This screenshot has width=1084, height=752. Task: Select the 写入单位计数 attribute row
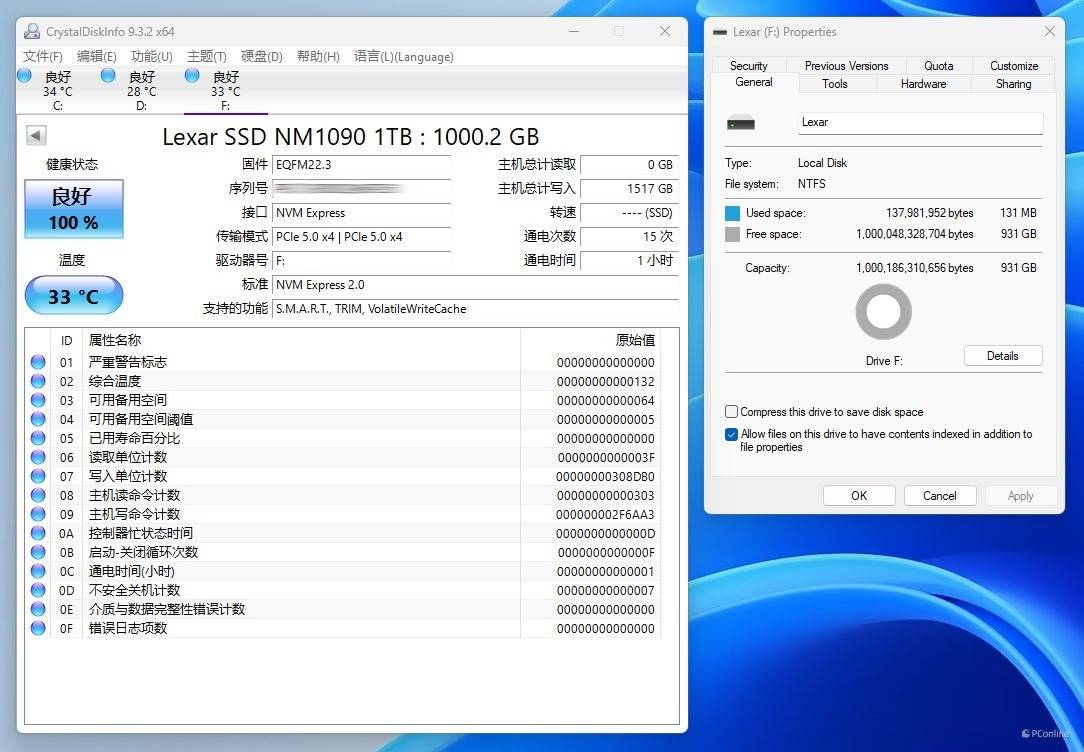coord(343,476)
